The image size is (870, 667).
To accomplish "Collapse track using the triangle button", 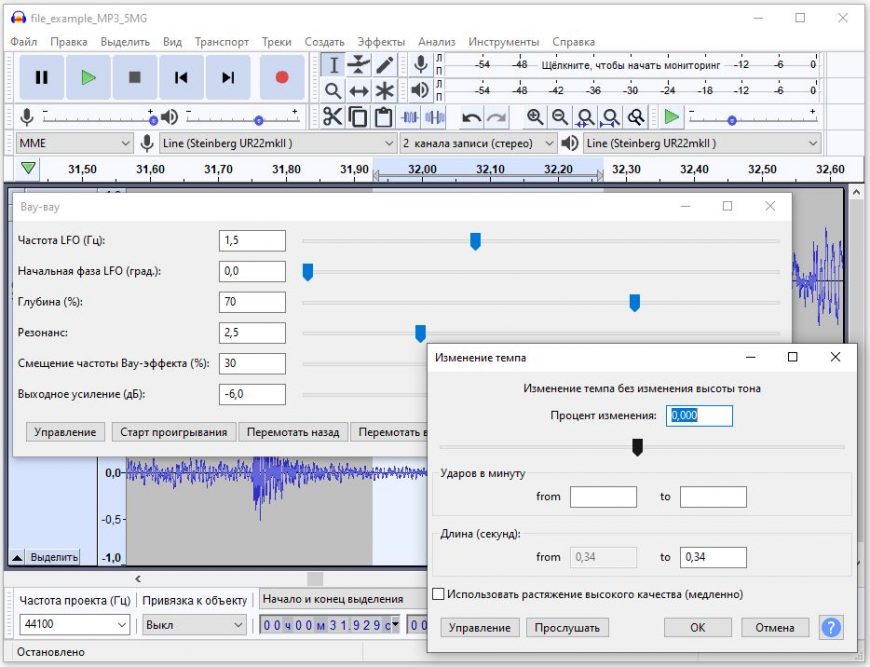I will pyautogui.click(x=17, y=557).
